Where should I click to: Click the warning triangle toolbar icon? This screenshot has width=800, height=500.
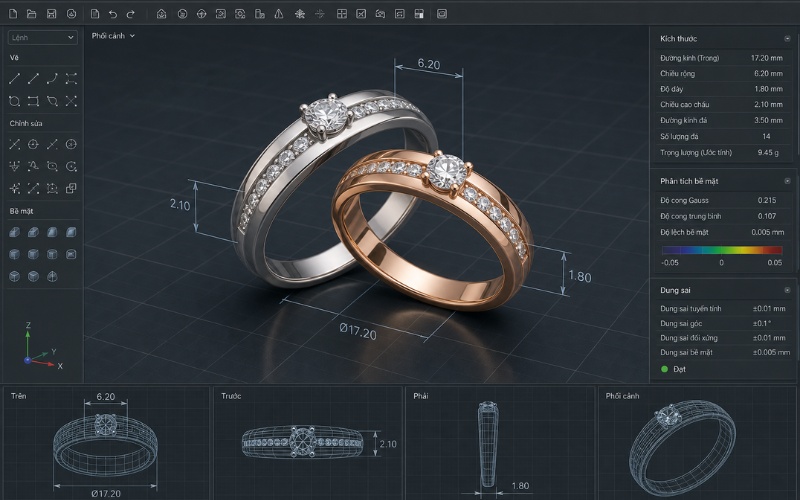(279, 14)
